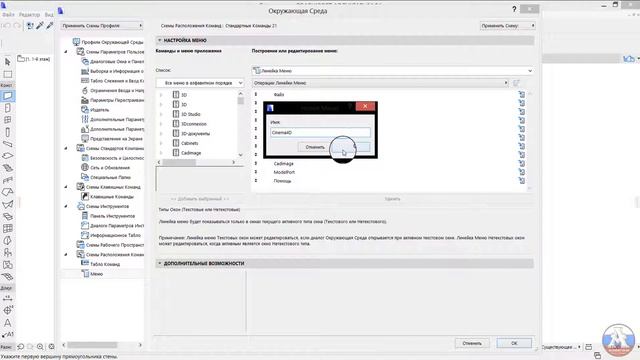
Task: Open the Применить Схему dropdown
Action: click(x=507, y=26)
